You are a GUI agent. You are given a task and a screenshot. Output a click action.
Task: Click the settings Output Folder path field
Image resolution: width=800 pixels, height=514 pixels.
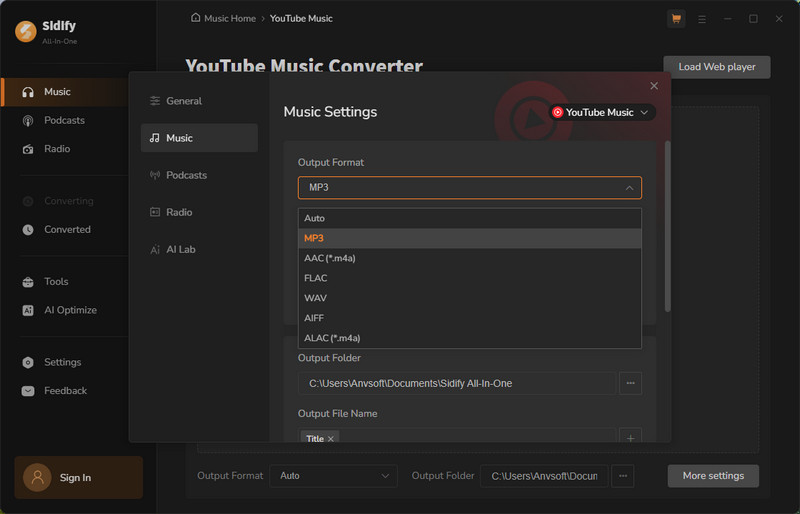tap(457, 383)
